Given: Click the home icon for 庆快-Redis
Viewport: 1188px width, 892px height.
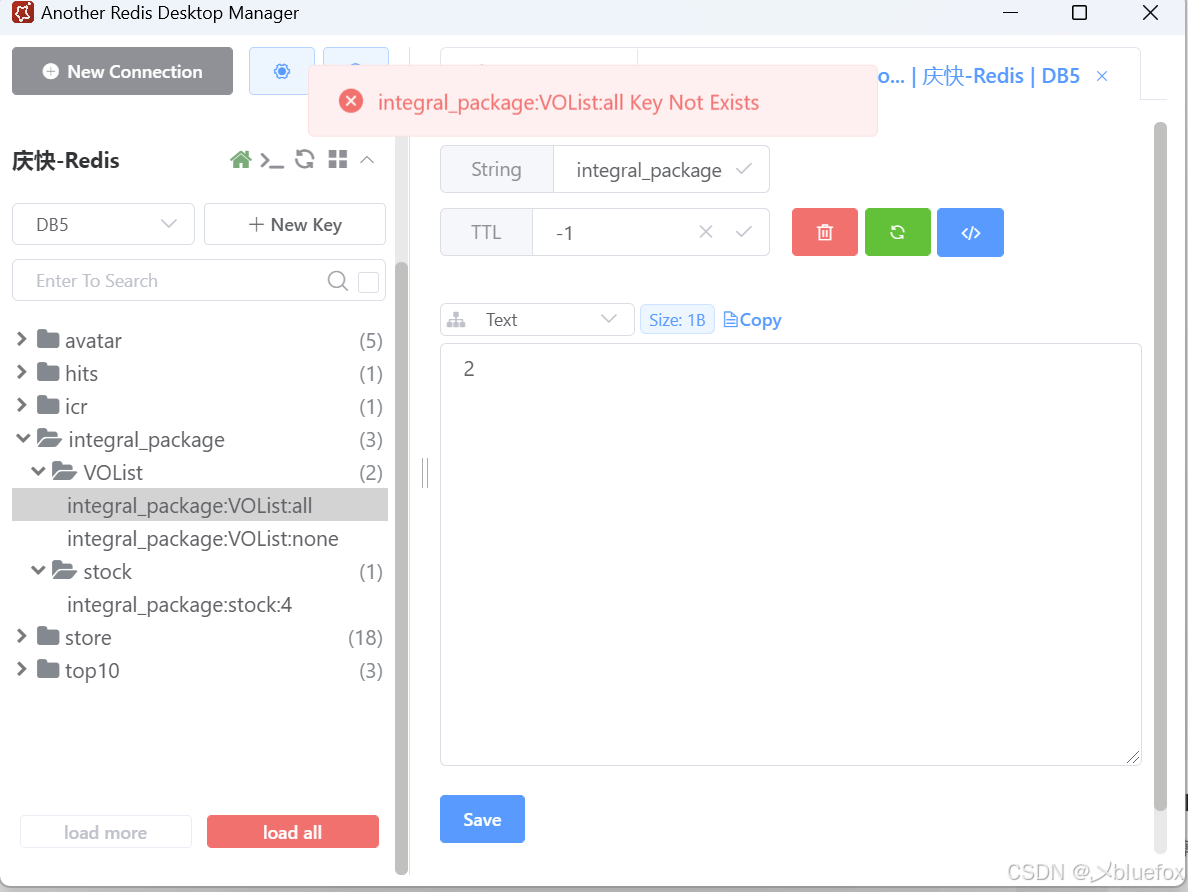Looking at the screenshot, I should tap(241, 160).
